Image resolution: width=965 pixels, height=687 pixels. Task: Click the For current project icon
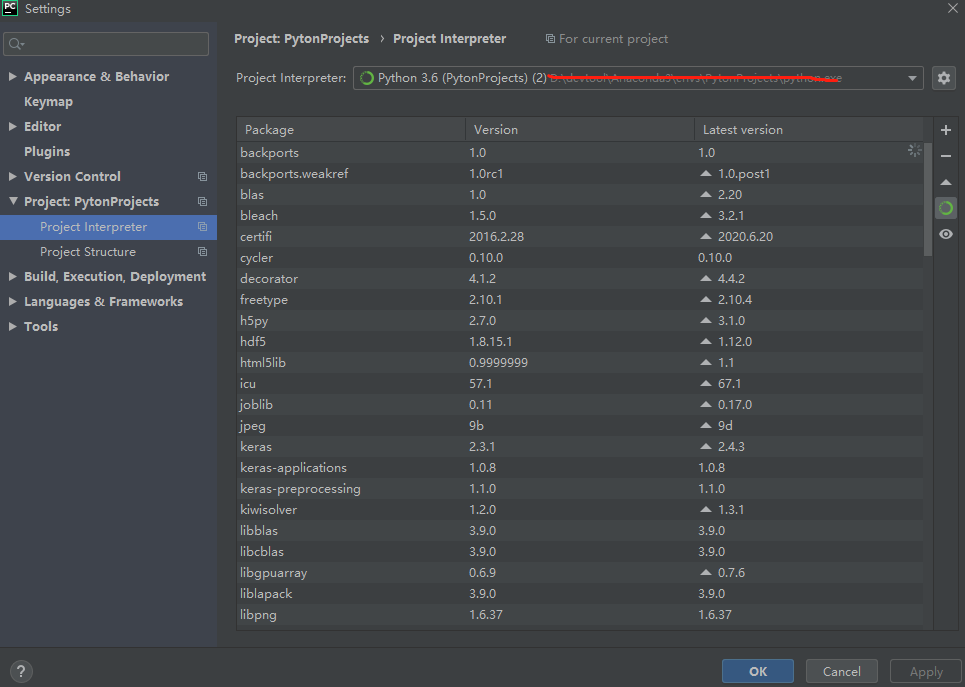[550, 39]
